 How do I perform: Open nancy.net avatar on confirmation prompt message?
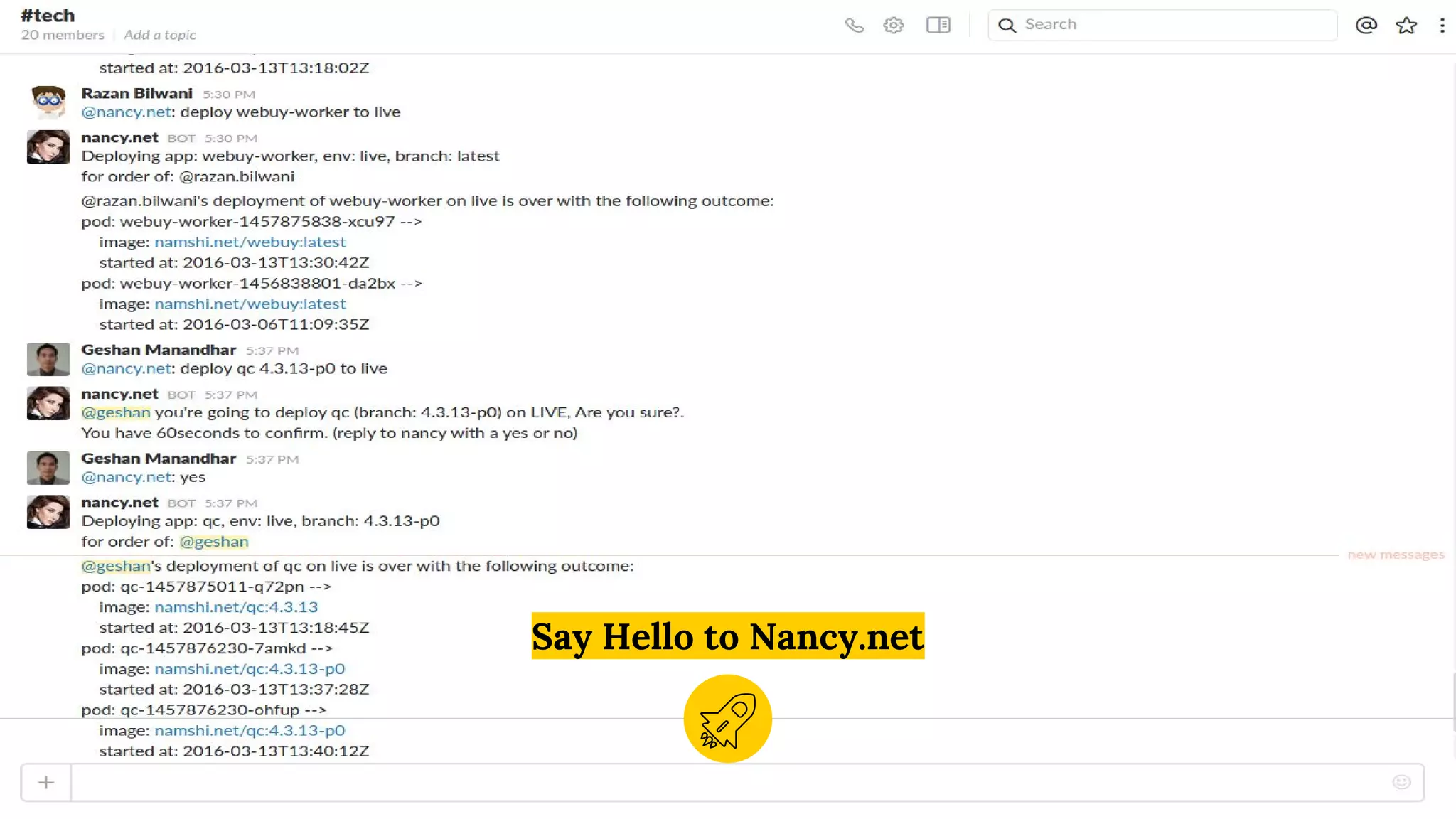point(48,403)
